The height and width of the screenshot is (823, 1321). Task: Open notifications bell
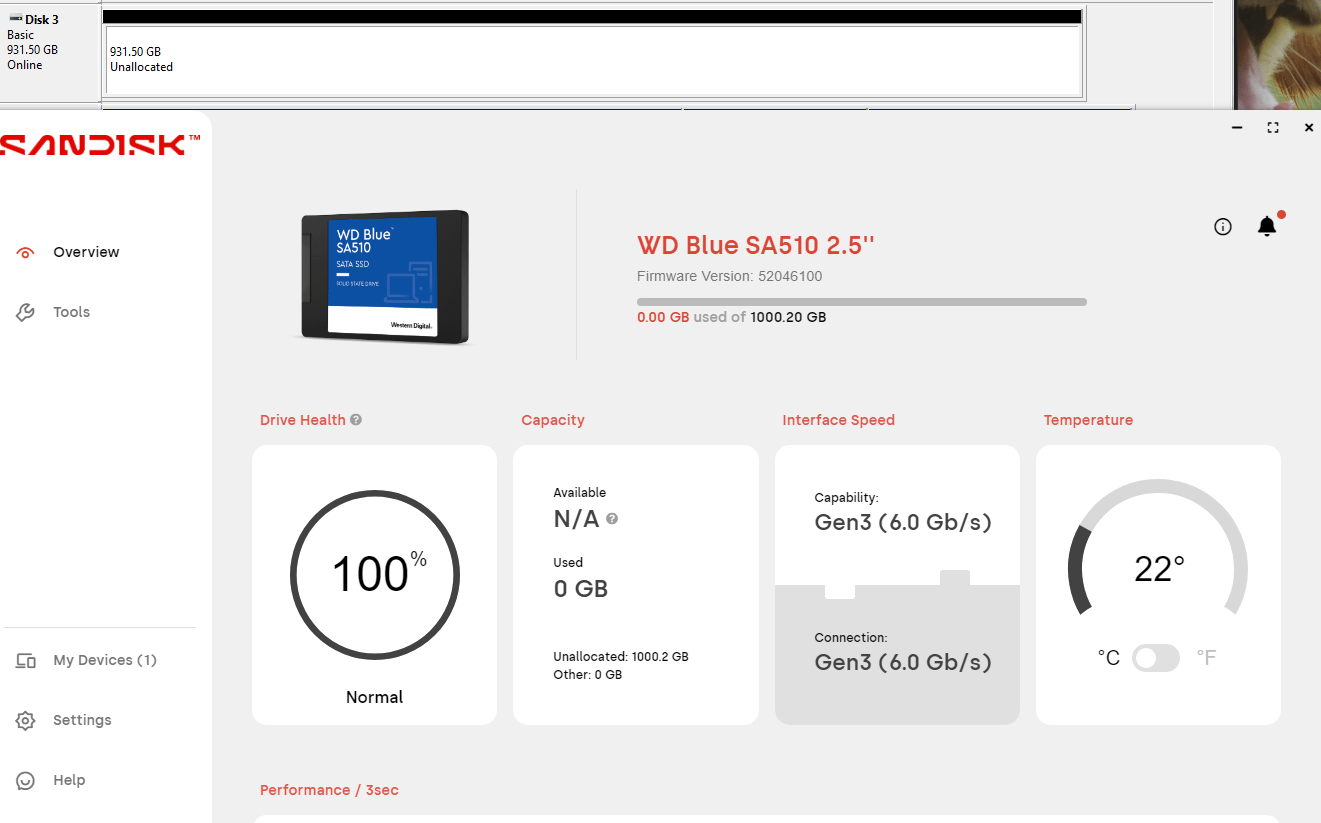coord(1267,226)
